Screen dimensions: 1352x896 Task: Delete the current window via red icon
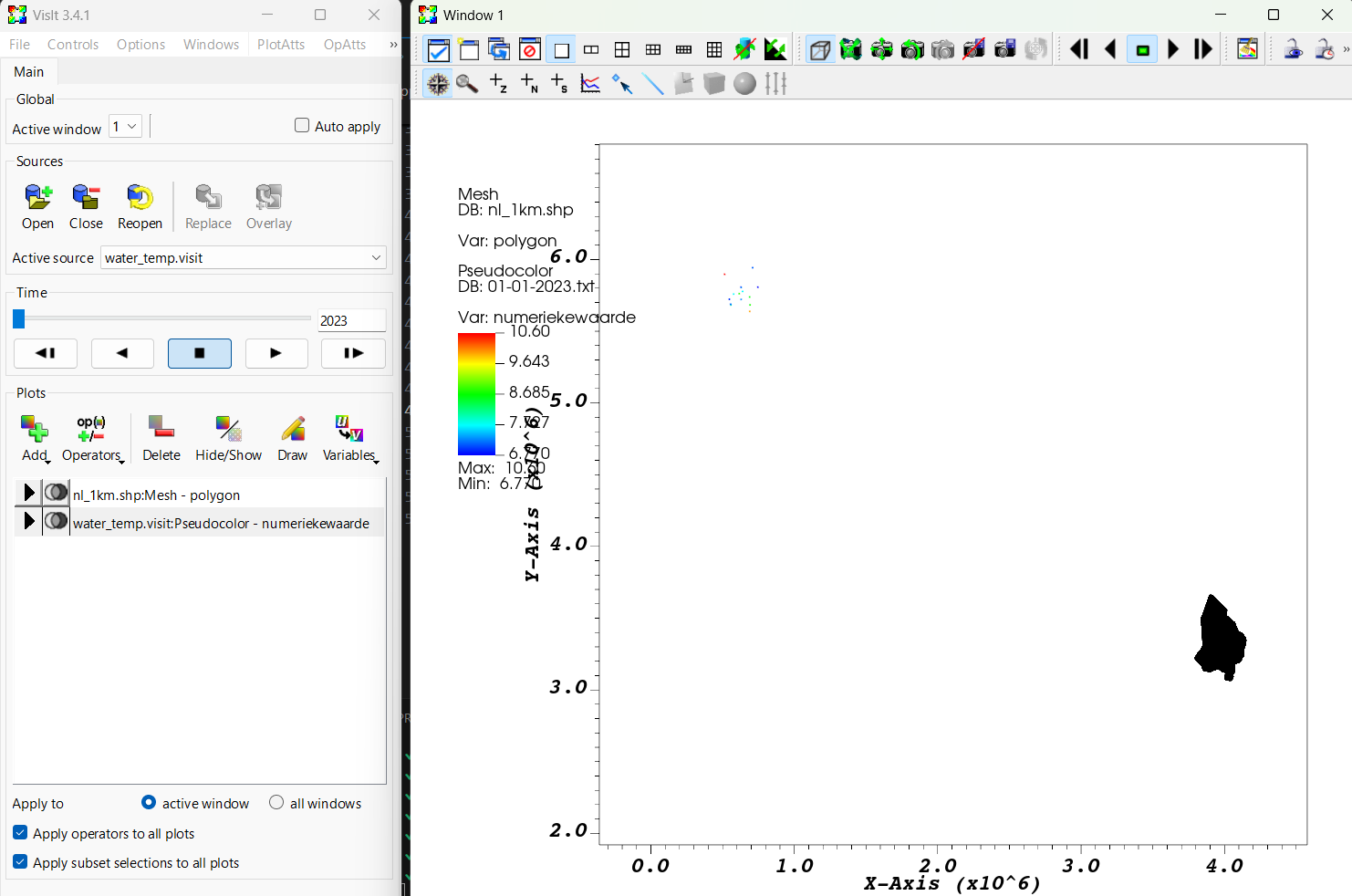pos(530,50)
